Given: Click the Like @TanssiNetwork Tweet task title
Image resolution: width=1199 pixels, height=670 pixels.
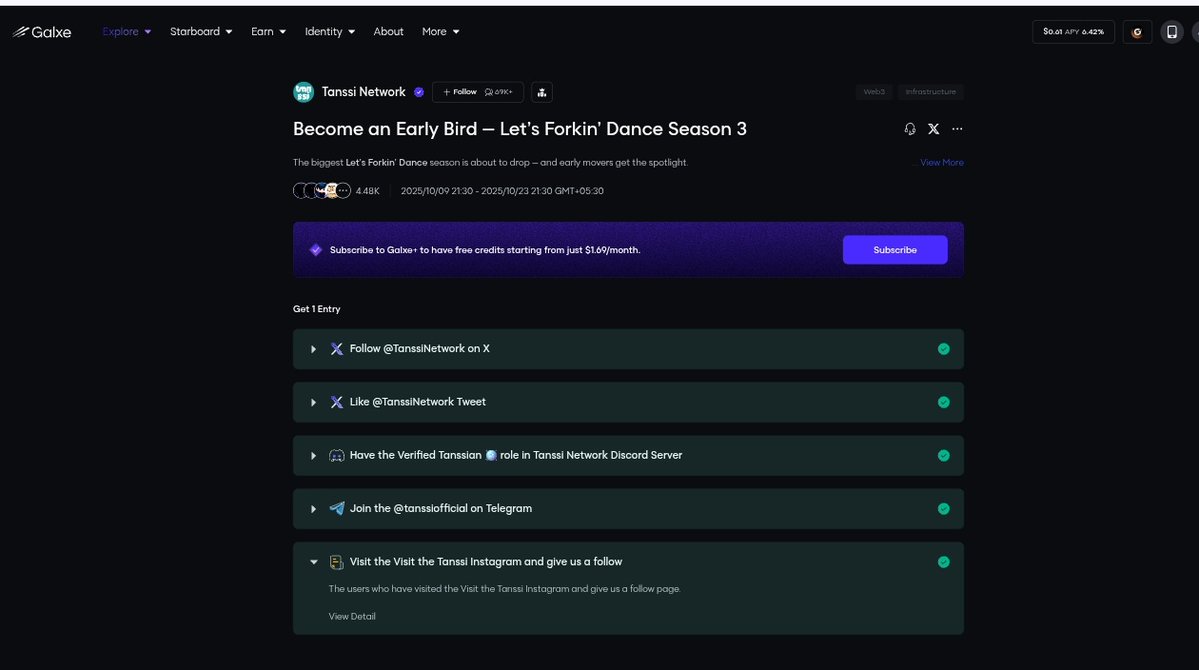Looking at the screenshot, I should point(418,402).
